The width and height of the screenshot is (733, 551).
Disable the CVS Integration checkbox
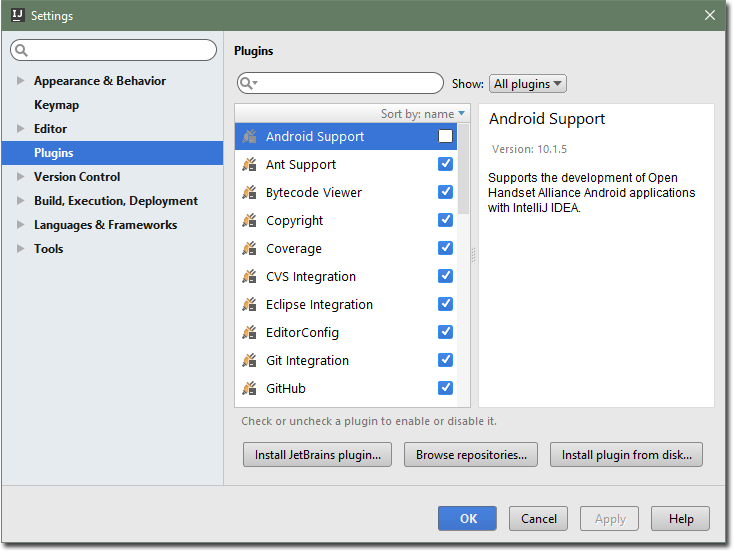[446, 276]
